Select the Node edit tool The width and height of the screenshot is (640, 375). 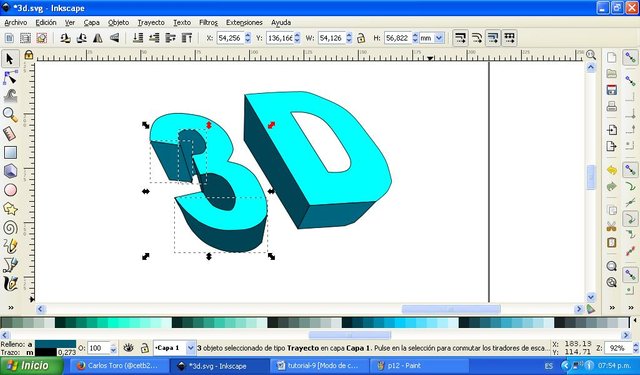pos(10,78)
